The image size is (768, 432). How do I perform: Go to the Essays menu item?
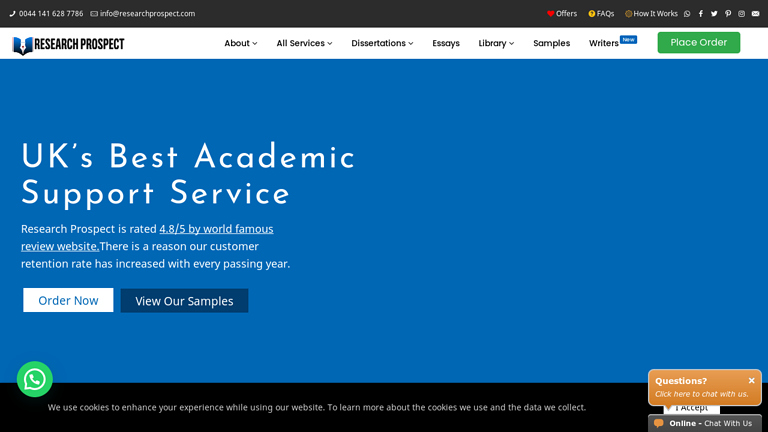[446, 43]
